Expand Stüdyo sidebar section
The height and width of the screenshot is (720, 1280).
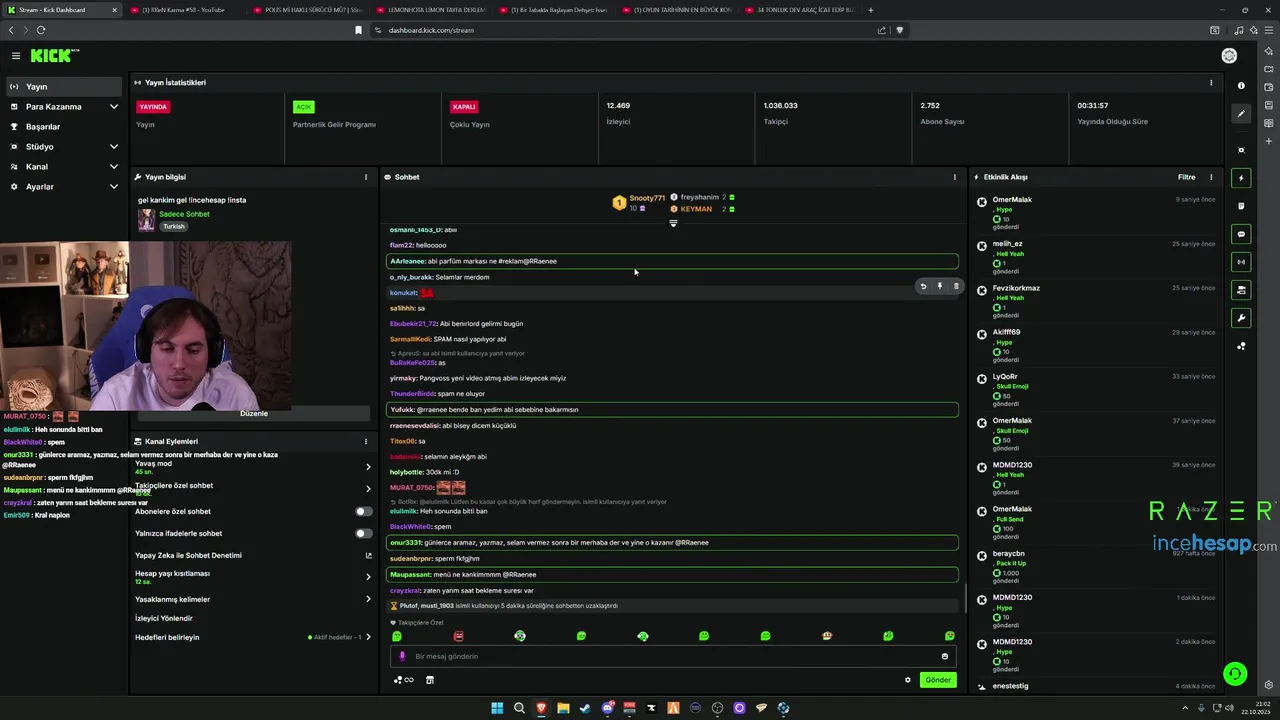pos(114,147)
